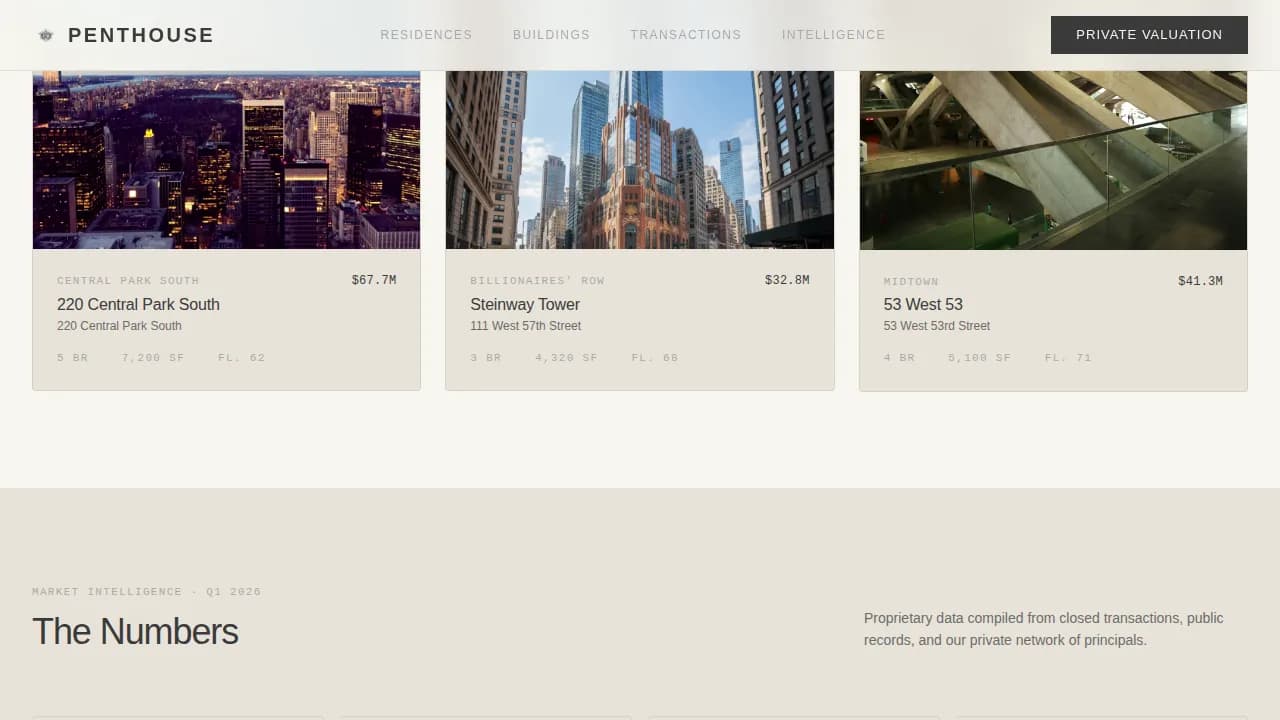Open the 220 Central Park South listing

tap(138, 304)
